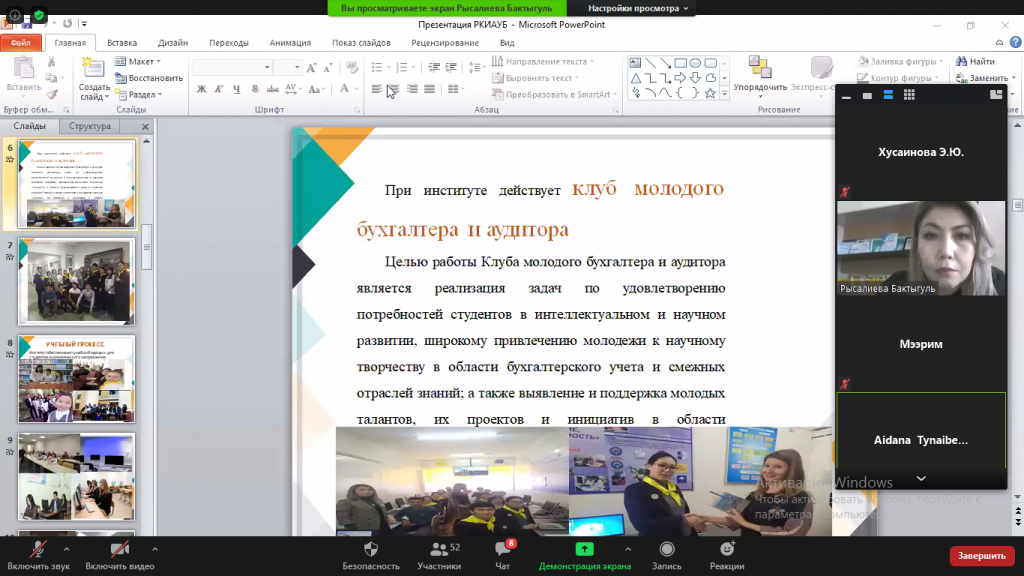This screenshot has width=1024, height=576.
Task: Select the triangle shape in gallery
Action: (x=635, y=78)
